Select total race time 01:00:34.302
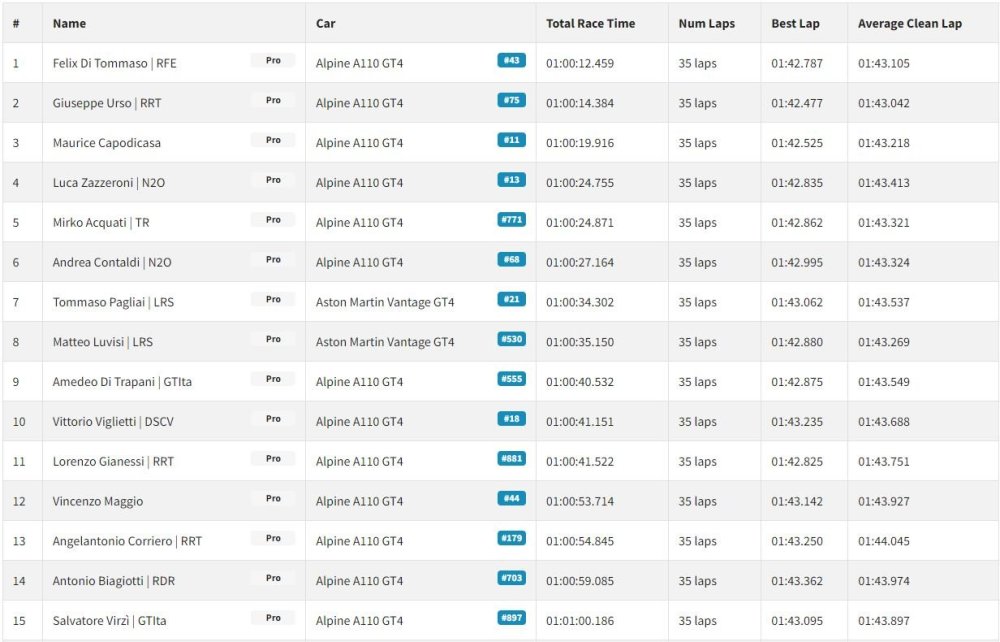This screenshot has width=1000, height=642. click(x=580, y=302)
